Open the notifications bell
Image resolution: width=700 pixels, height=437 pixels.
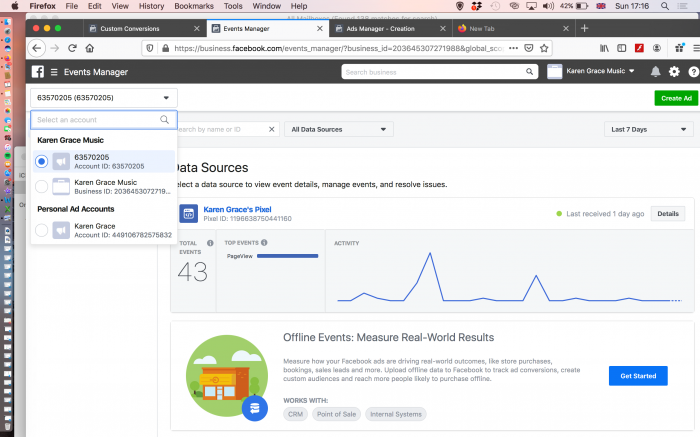pos(655,71)
